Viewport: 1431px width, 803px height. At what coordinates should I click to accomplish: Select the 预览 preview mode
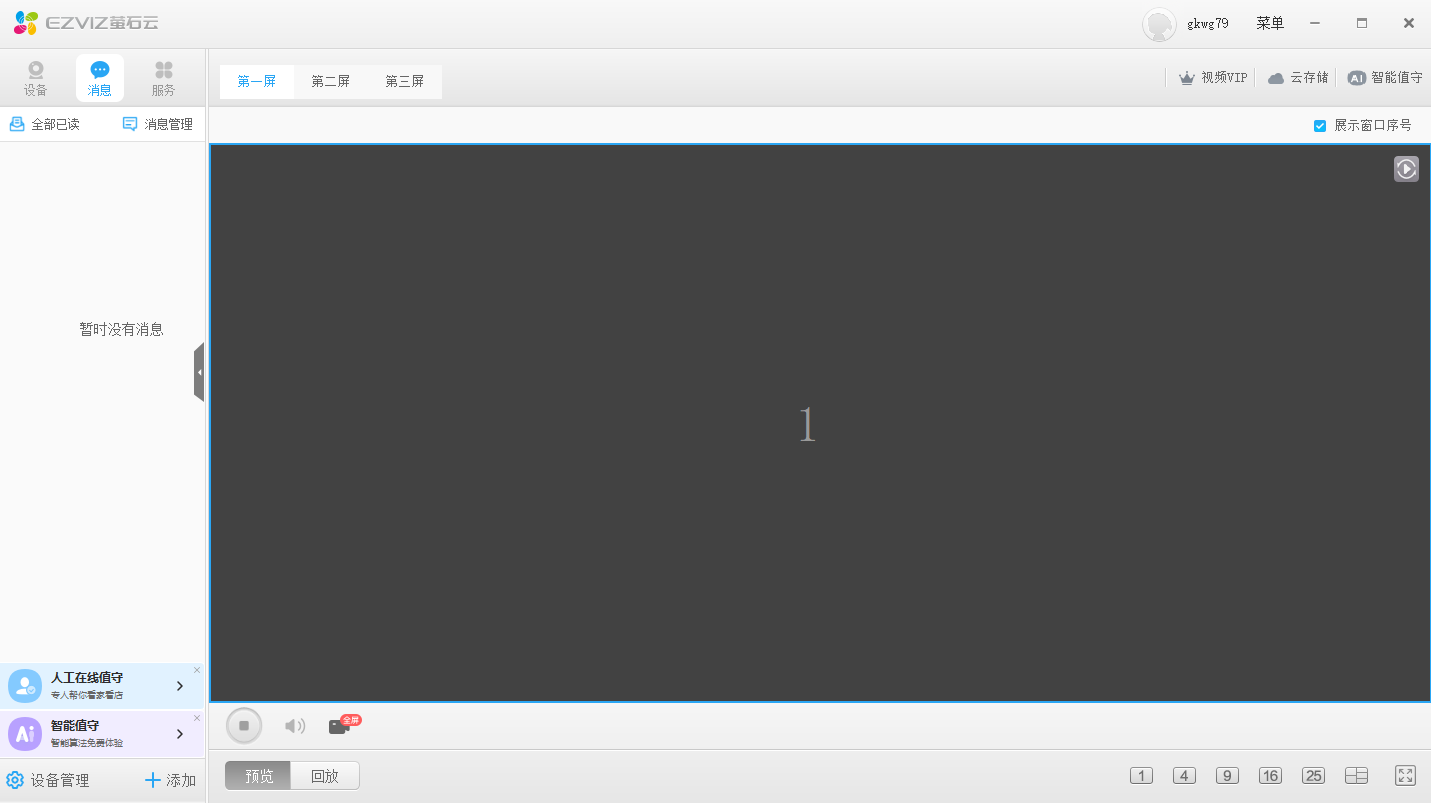pyautogui.click(x=258, y=776)
